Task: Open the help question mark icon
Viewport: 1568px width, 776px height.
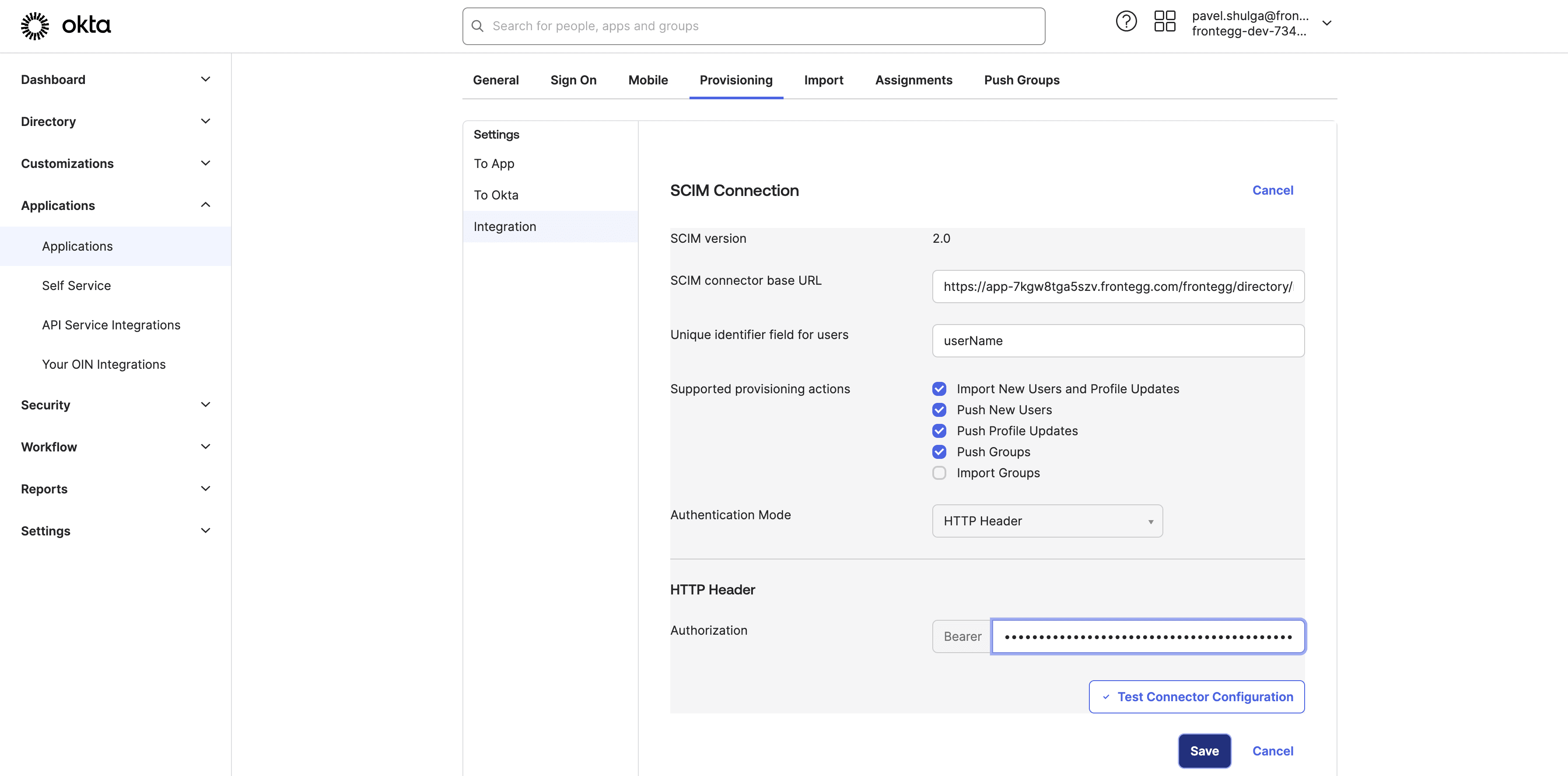Action: coord(1126,22)
